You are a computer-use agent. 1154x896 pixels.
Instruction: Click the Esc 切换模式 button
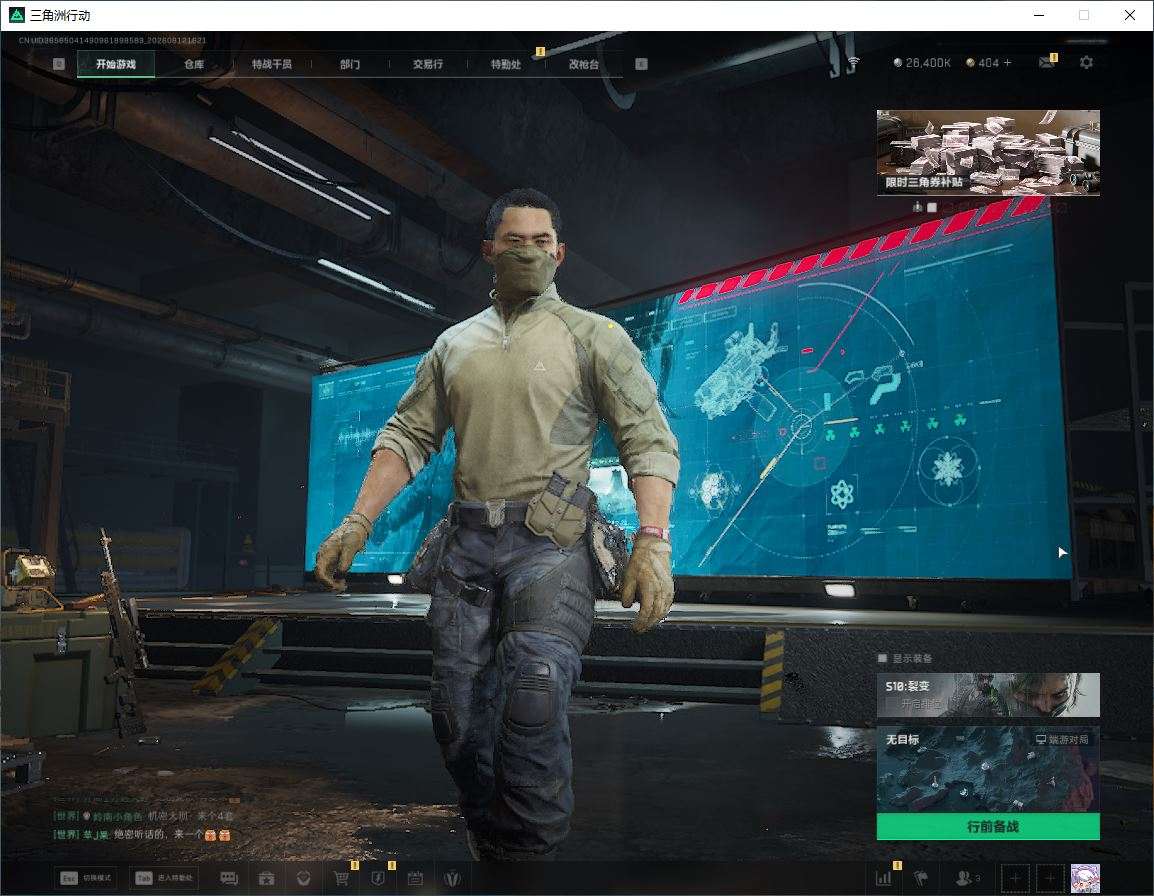click(86, 878)
